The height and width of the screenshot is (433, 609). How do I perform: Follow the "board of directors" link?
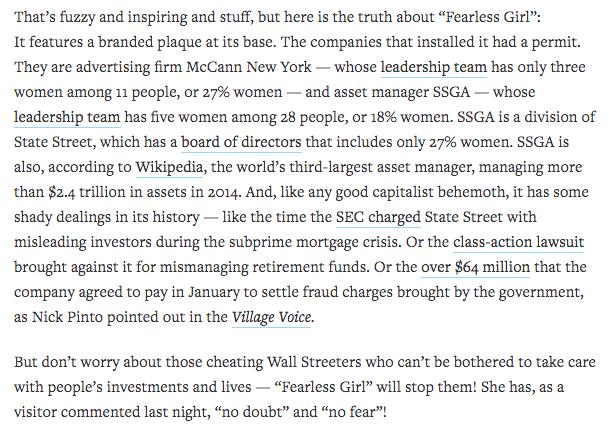(x=241, y=142)
